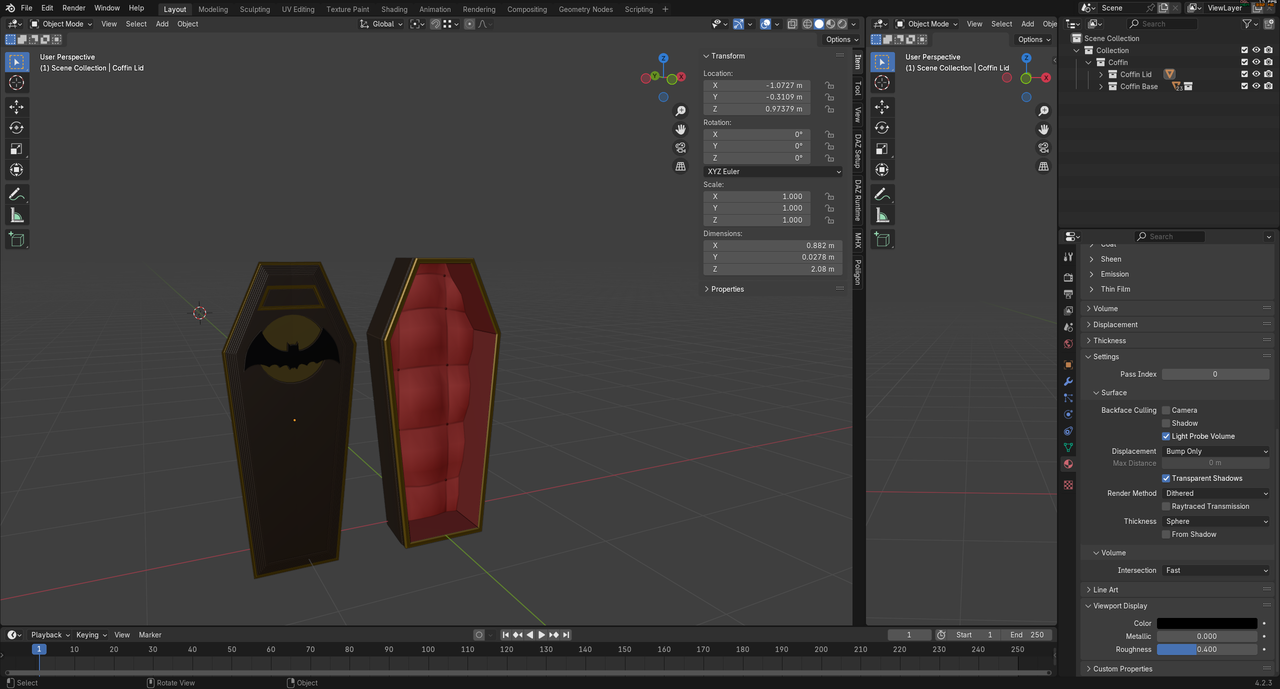Image resolution: width=1280 pixels, height=689 pixels.
Task: Click the Location X field in the Transform panel
Action: 757,85
